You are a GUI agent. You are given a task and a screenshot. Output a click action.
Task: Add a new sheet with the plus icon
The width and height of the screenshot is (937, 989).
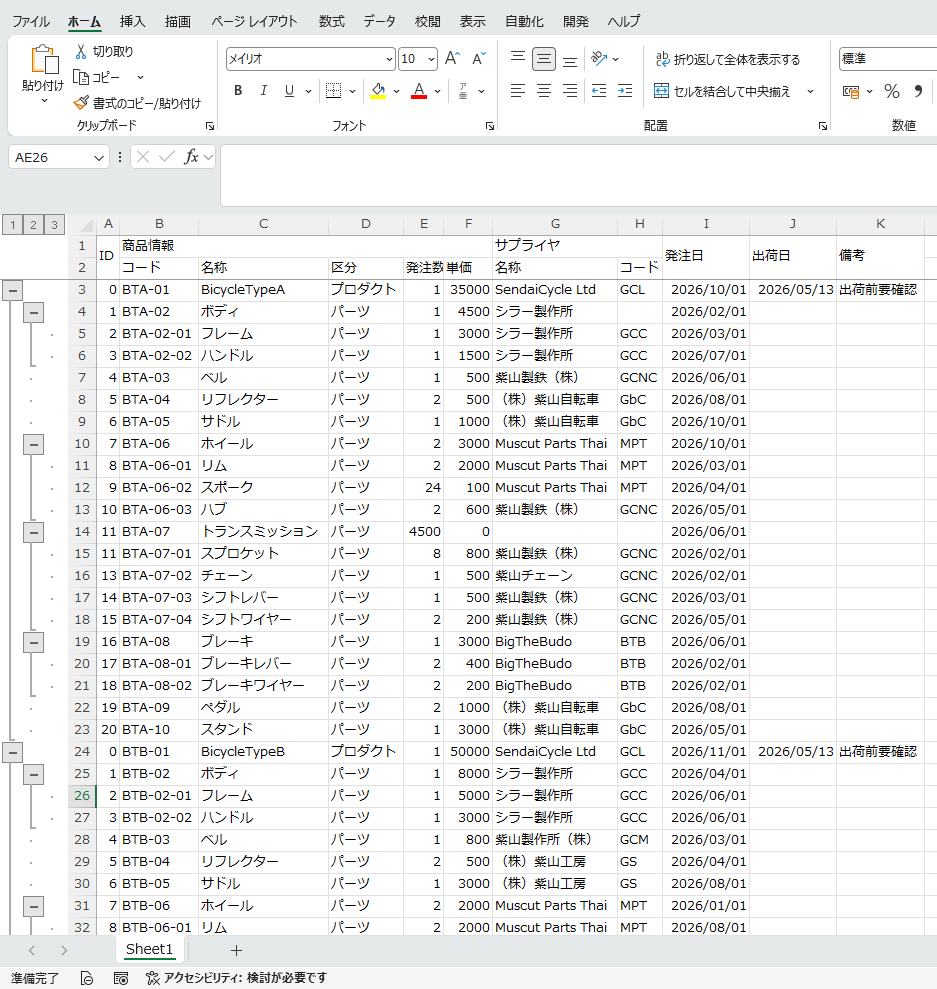(x=236, y=951)
